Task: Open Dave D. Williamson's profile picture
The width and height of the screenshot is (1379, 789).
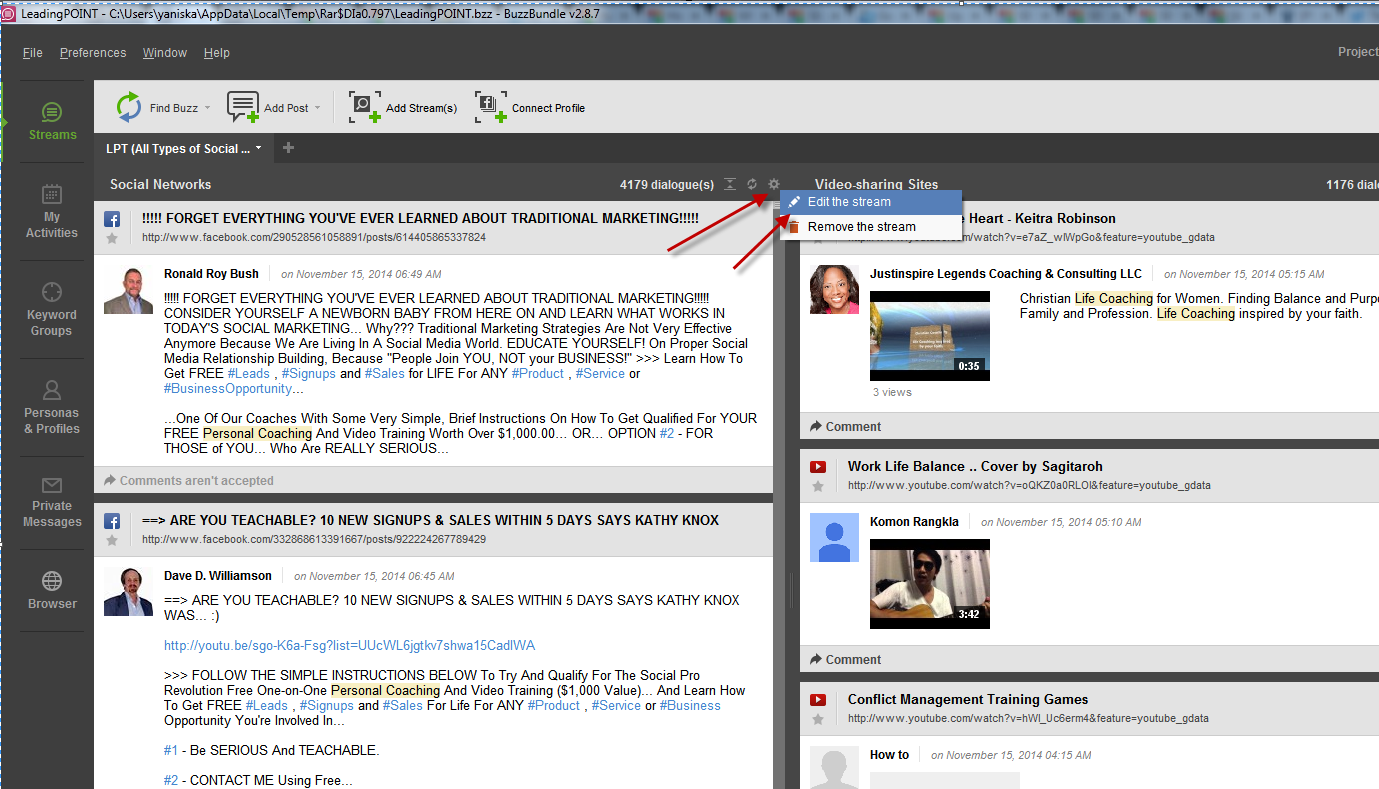Action: [x=129, y=592]
